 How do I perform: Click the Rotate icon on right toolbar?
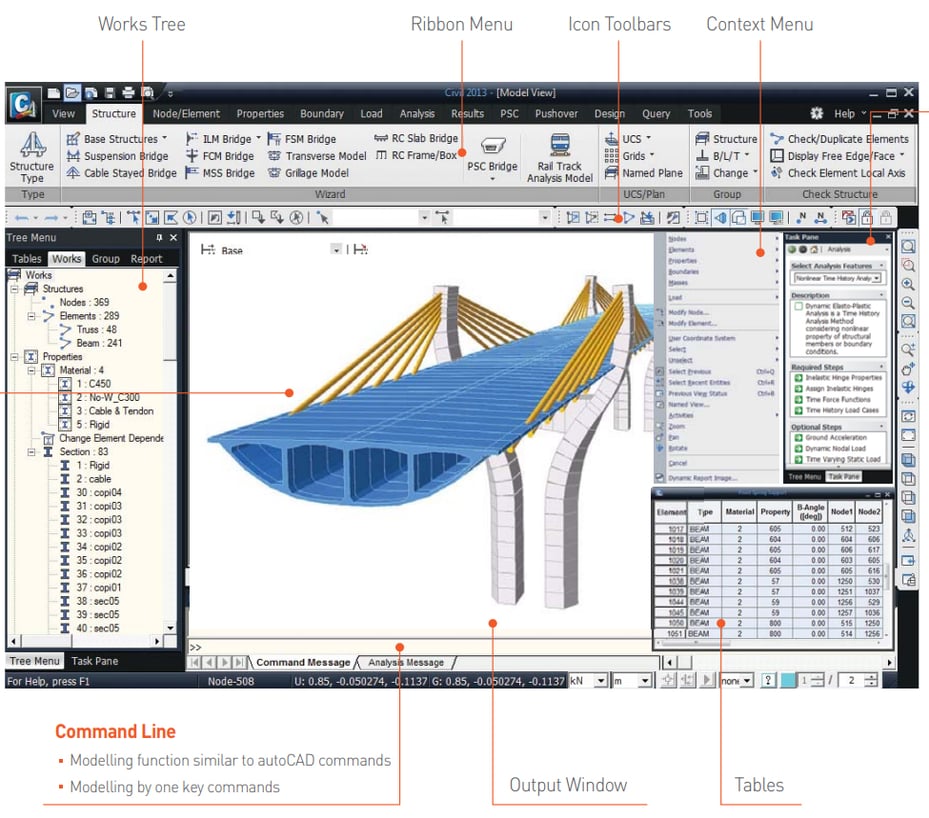pyautogui.click(x=908, y=387)
